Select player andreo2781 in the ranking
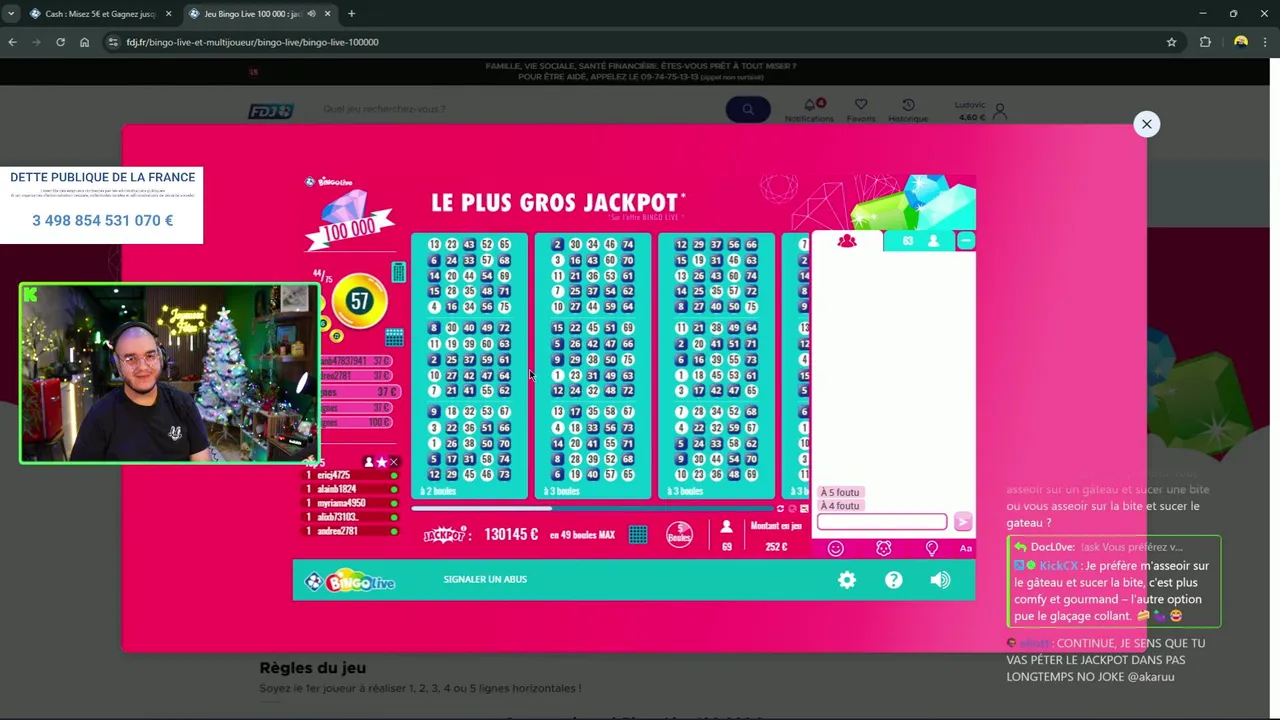The width and height of the screenshot is (1280, 720). tap(351, 531)
